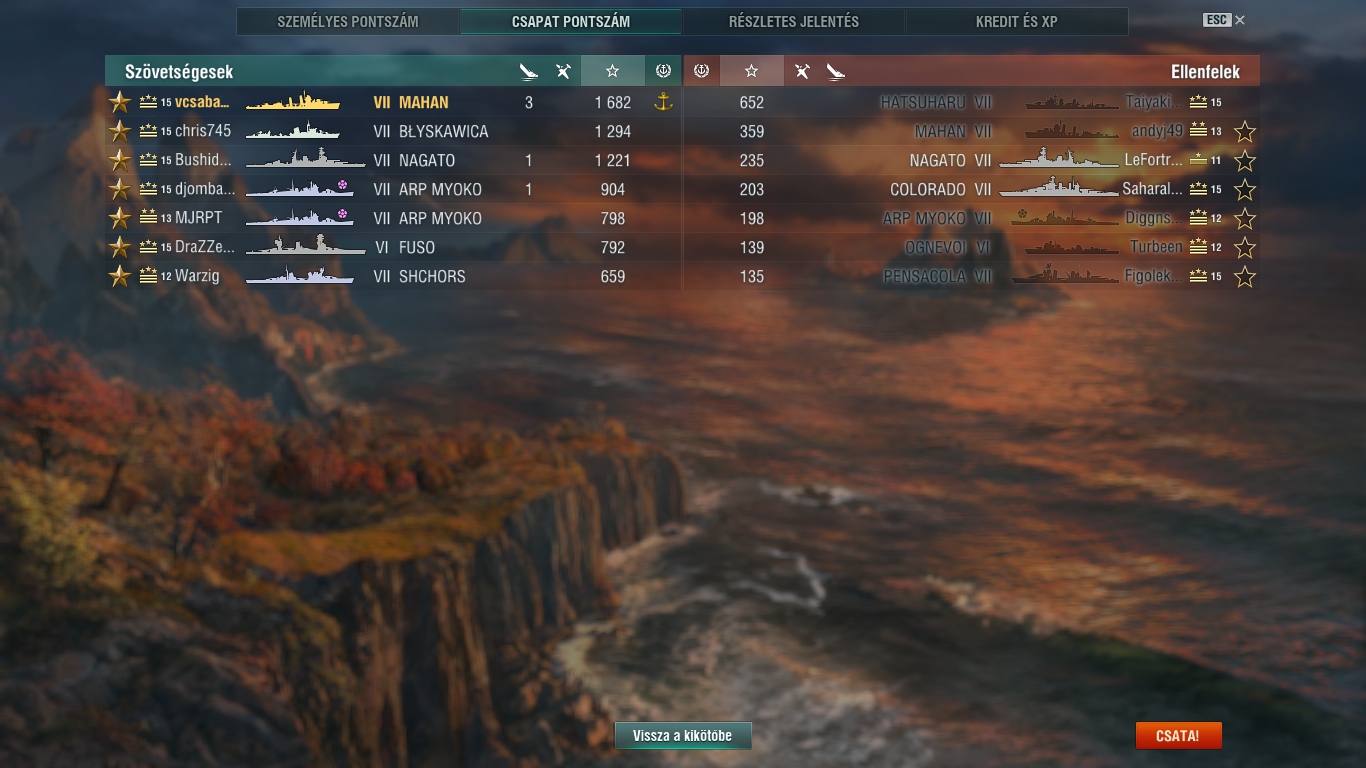
Task: Sort enemies by base capture icon
Action: coord(701,71)
